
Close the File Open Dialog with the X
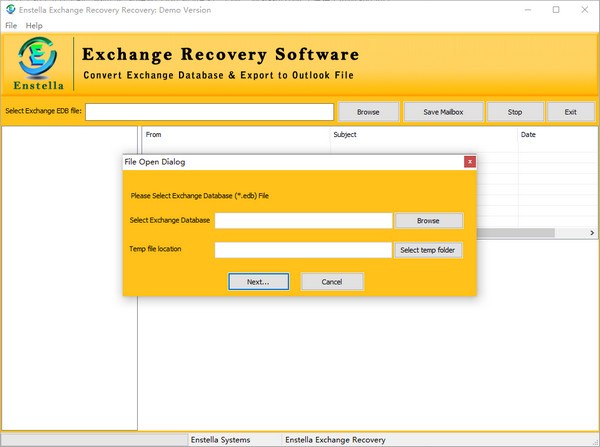(x=469, y=162)
